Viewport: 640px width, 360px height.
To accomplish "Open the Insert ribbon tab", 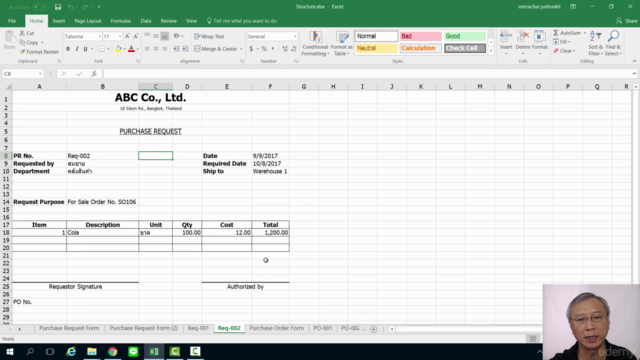I will pyautogui.click(x=59, y=21).
